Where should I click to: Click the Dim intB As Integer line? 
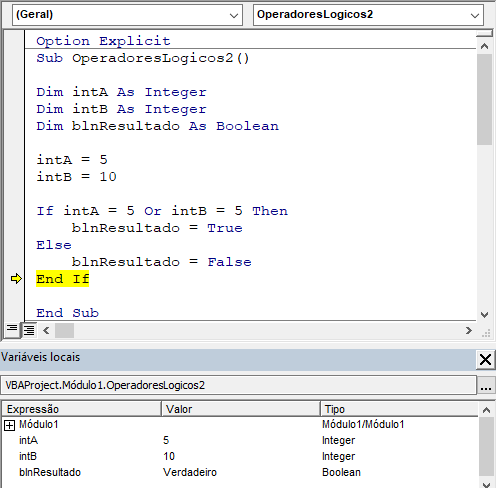(x=121, y=109)
